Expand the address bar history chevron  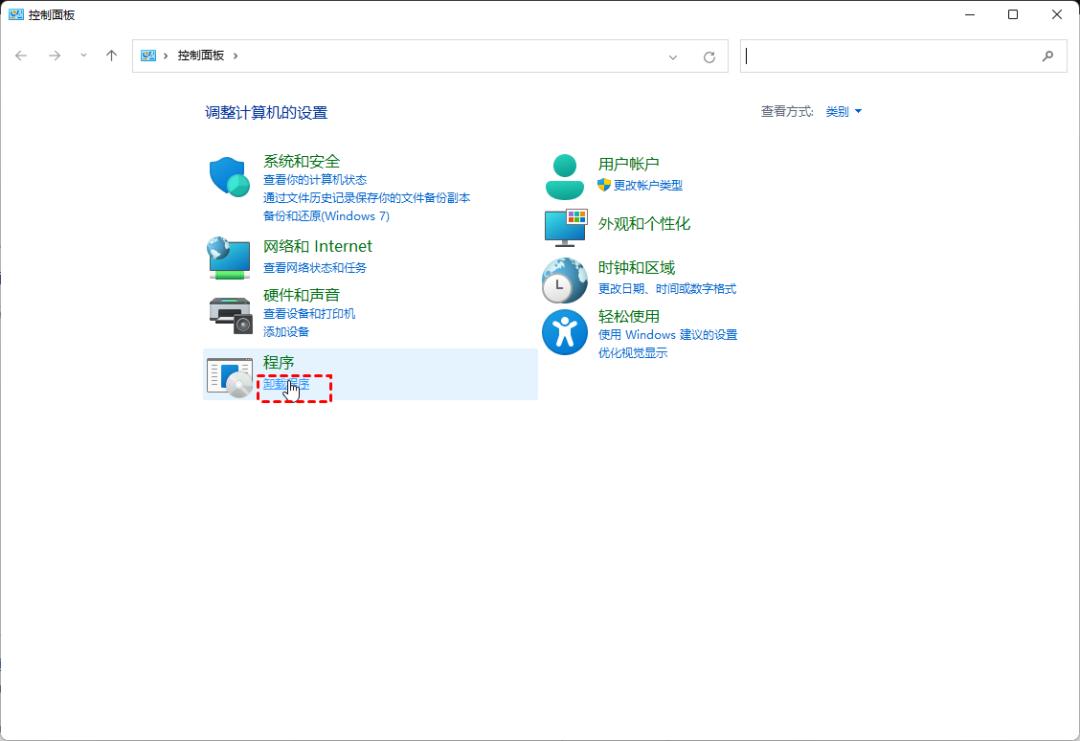coord(672,56)
